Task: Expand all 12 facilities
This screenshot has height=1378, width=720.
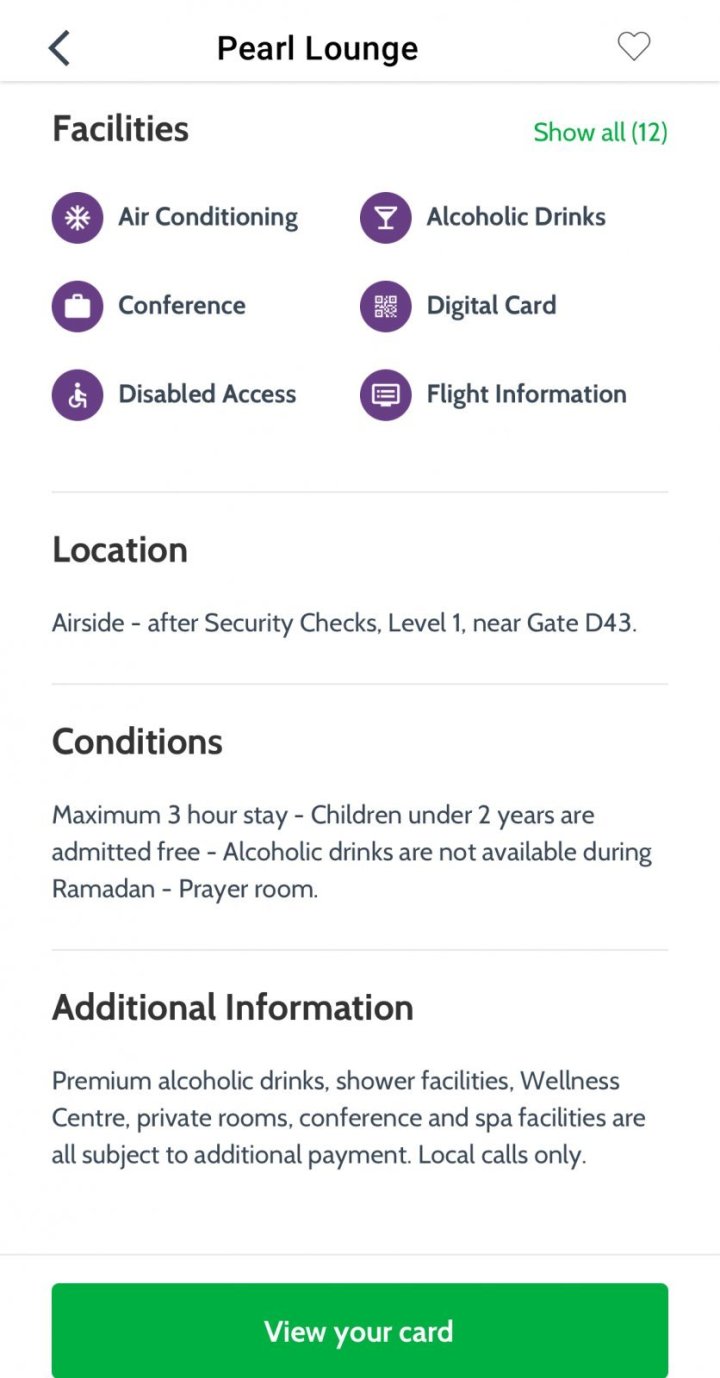Action: pyautogui.click(x=600, y=132)
